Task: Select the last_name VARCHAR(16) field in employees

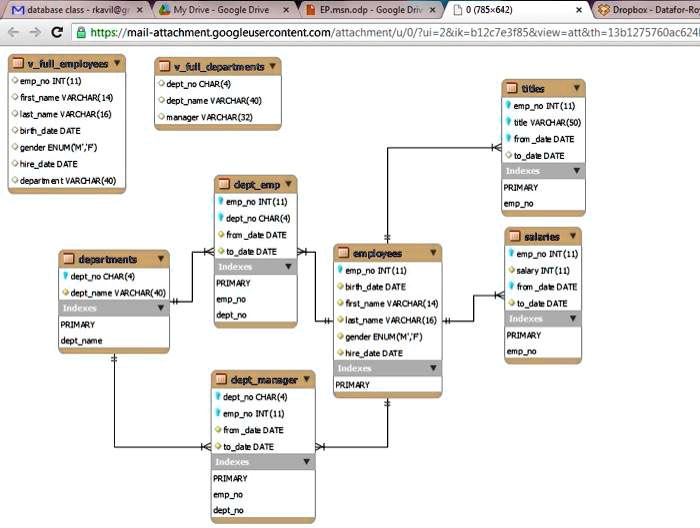Action: (x=392, y=319)
